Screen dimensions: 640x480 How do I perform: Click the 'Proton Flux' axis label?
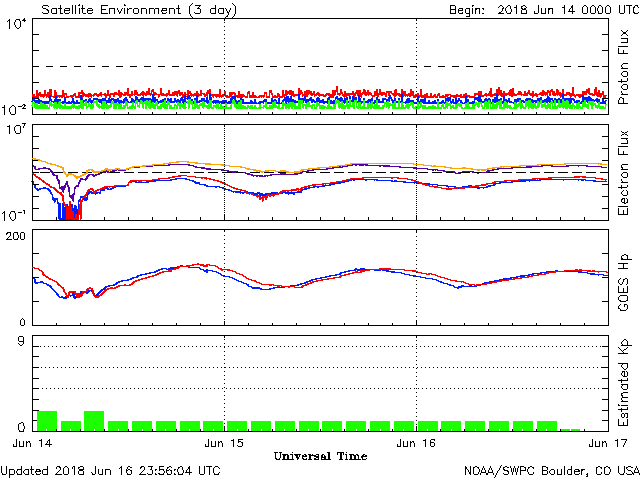623,67
